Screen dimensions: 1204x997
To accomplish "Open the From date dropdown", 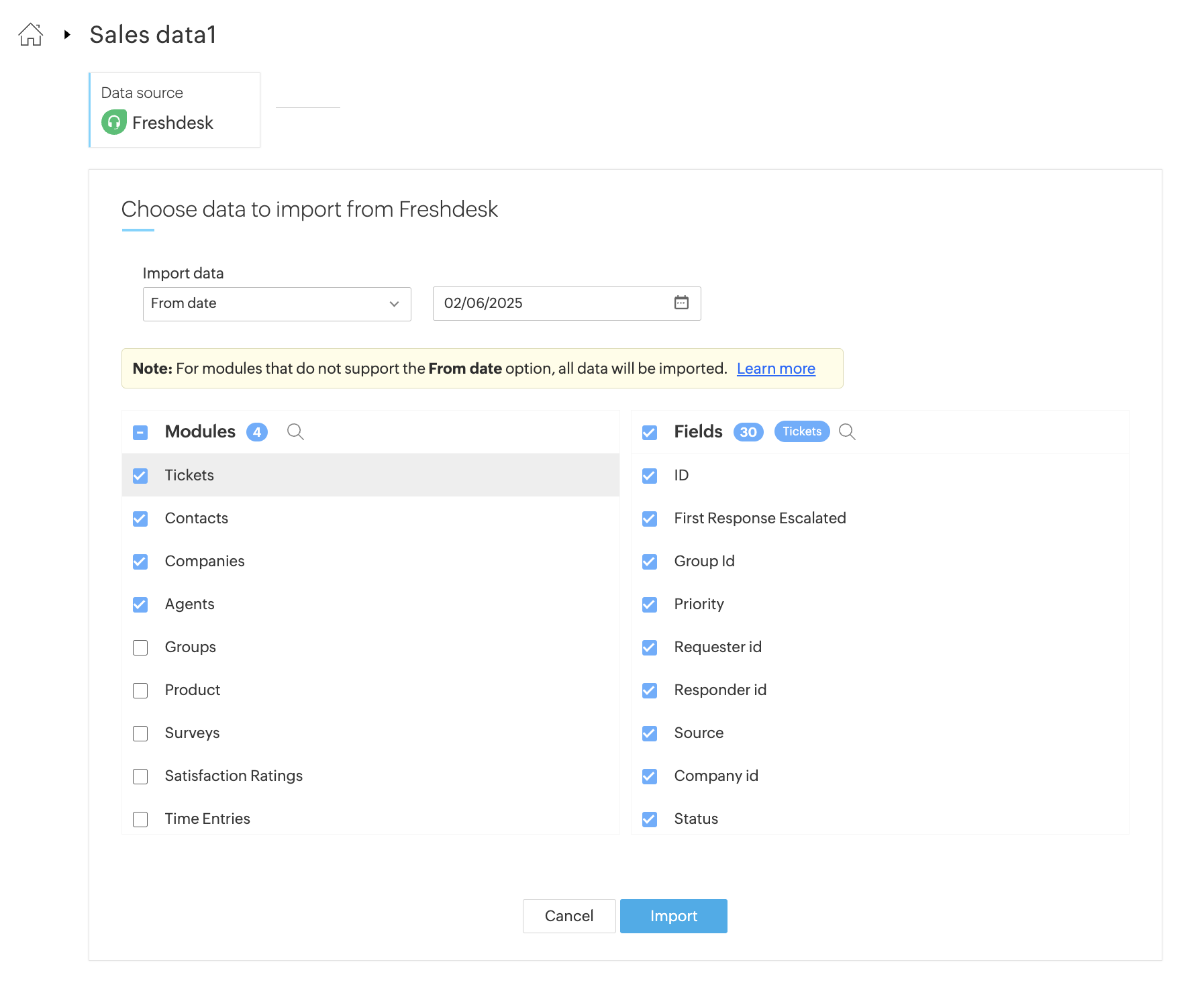I will tap(277, 304).
